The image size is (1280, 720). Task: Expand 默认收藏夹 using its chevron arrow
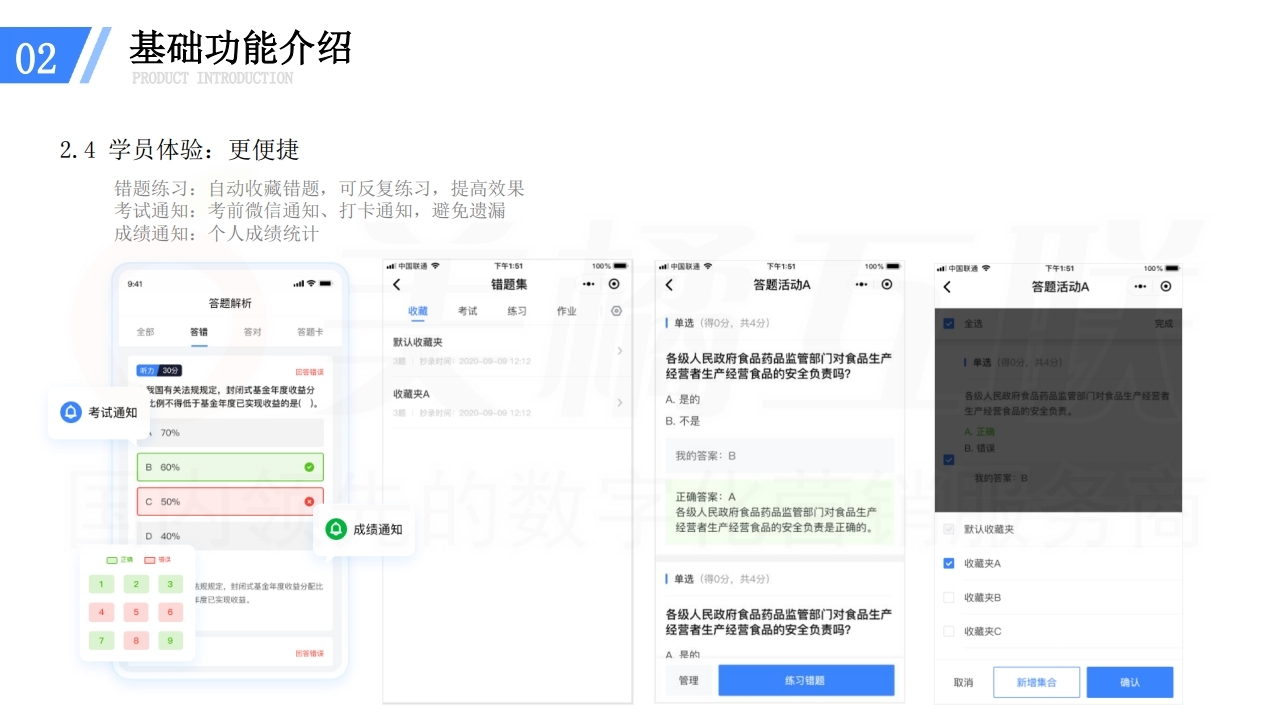click(x=620, y=350)
